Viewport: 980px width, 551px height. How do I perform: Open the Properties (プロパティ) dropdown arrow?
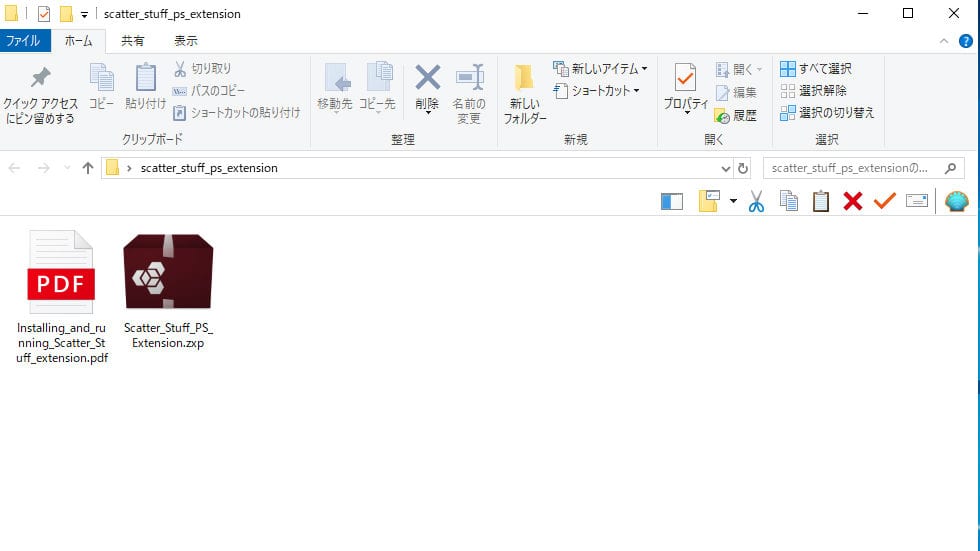click(687, 113)
